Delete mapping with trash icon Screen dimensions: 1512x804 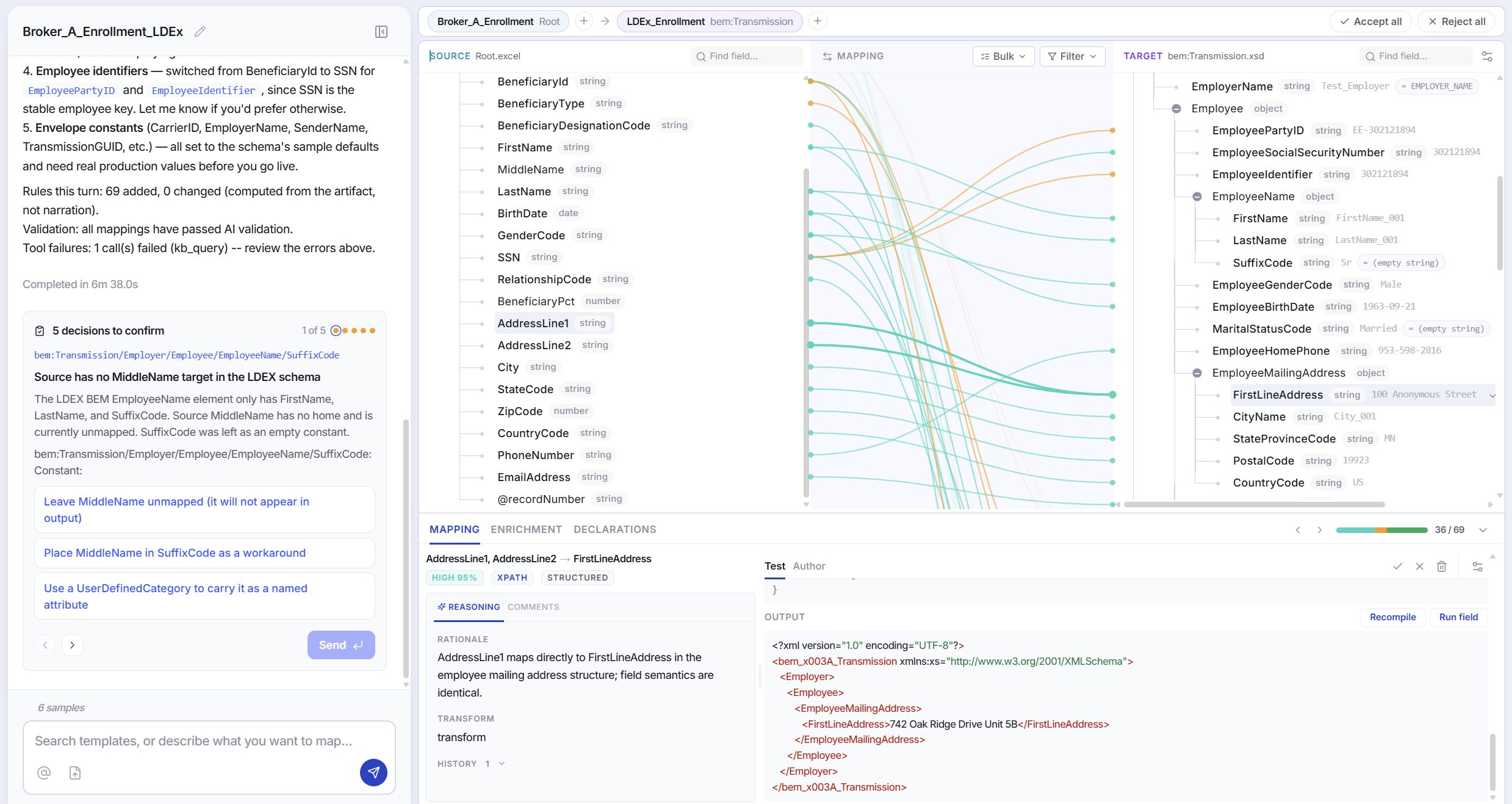point(1441,567)
